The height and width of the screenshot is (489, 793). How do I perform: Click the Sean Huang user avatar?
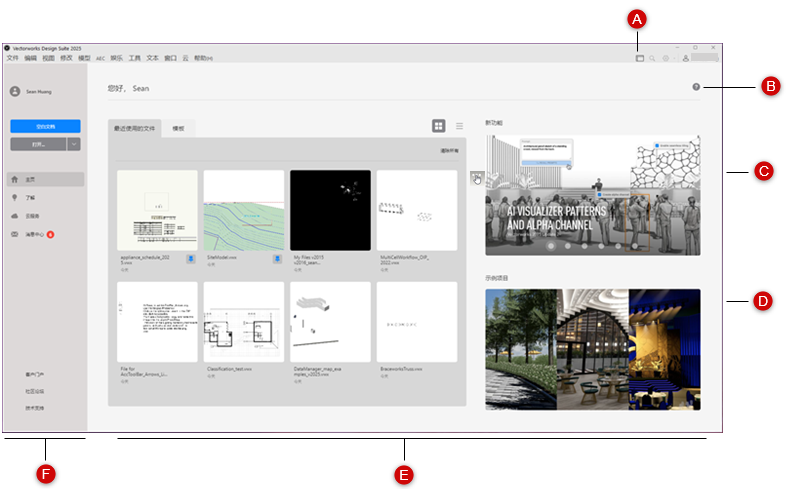pos(15,92)
